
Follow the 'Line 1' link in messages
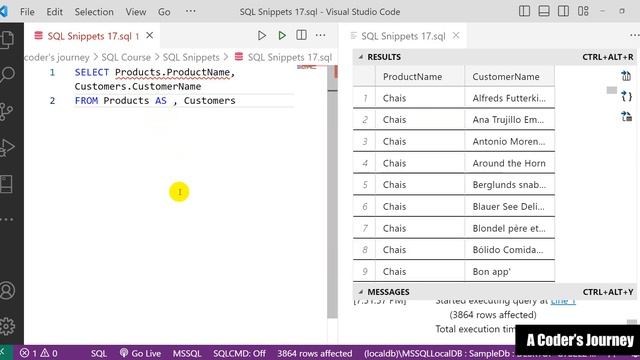(x=563, y=301)
